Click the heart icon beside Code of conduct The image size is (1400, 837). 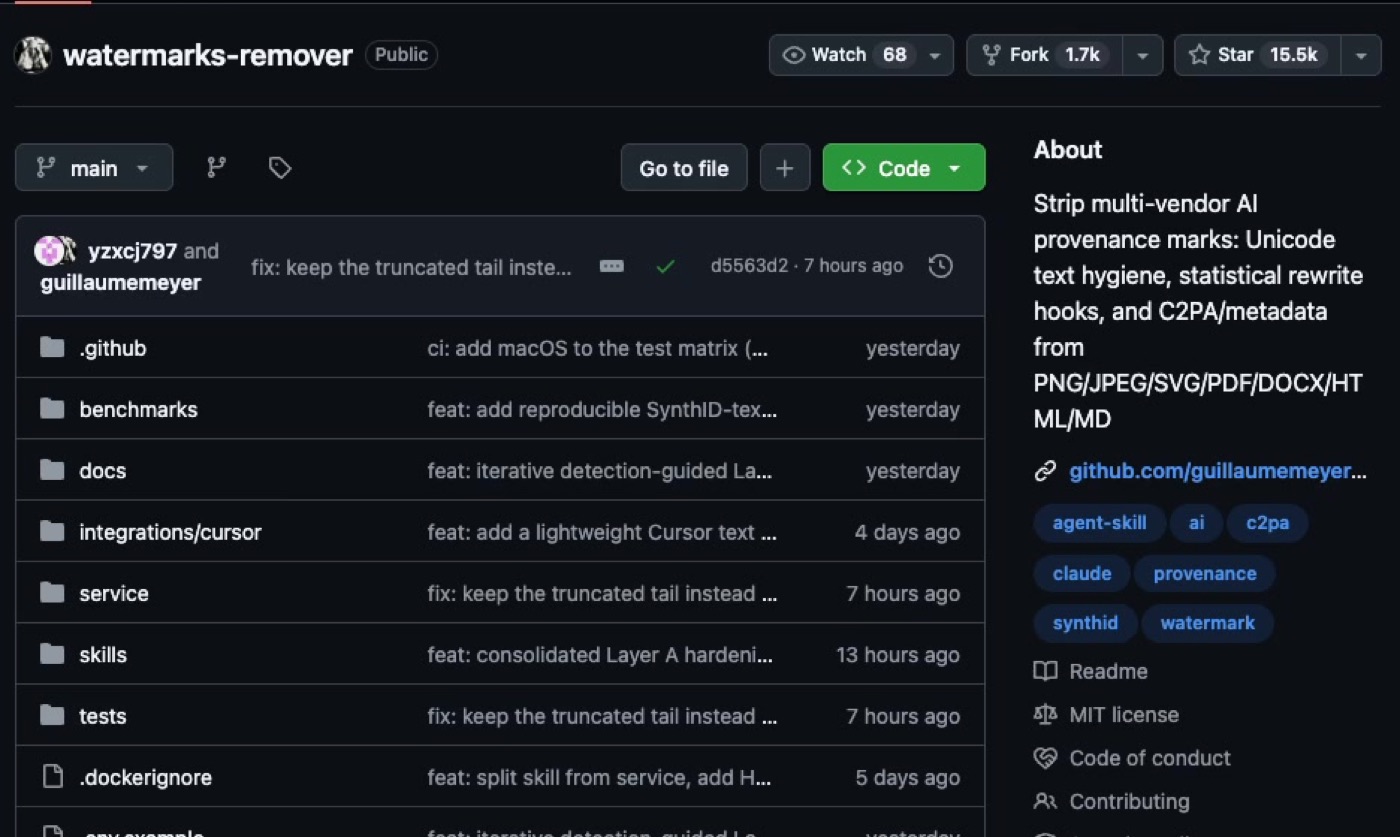[1045, 758]
